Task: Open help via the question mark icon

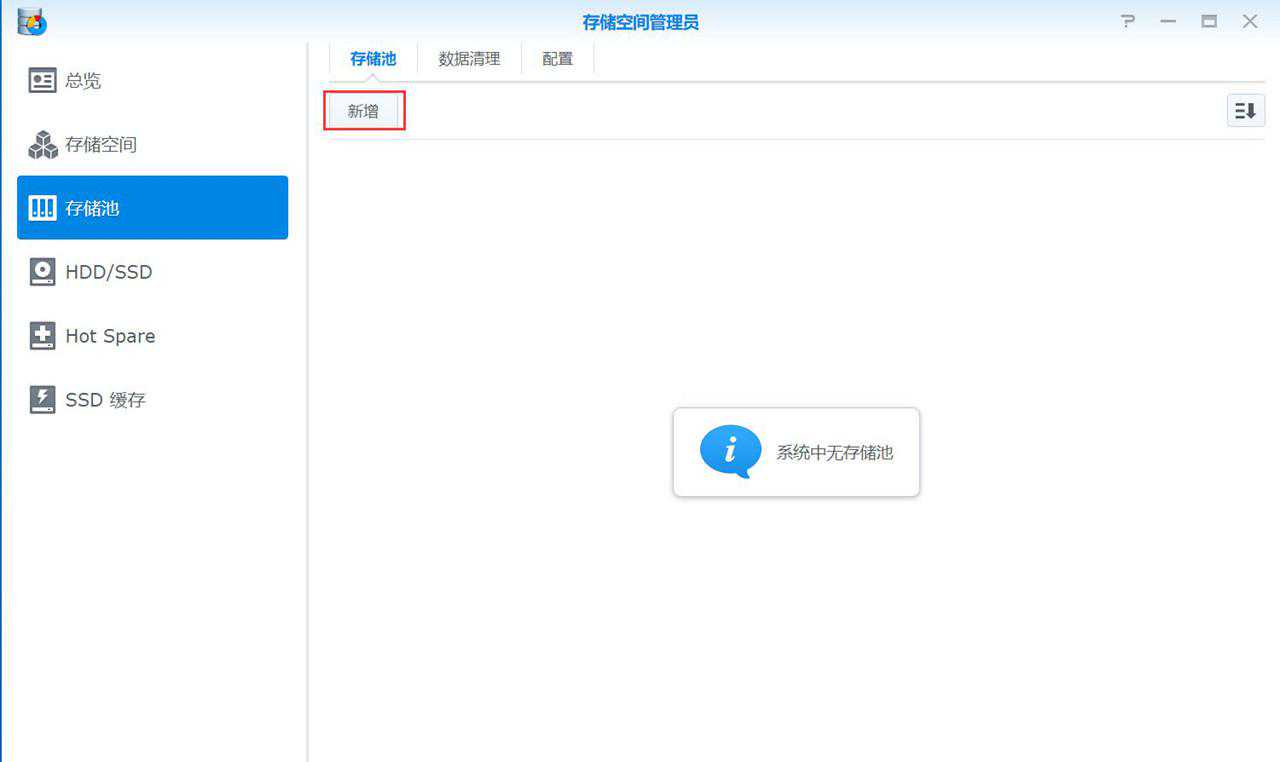Action: (1129, 21)
